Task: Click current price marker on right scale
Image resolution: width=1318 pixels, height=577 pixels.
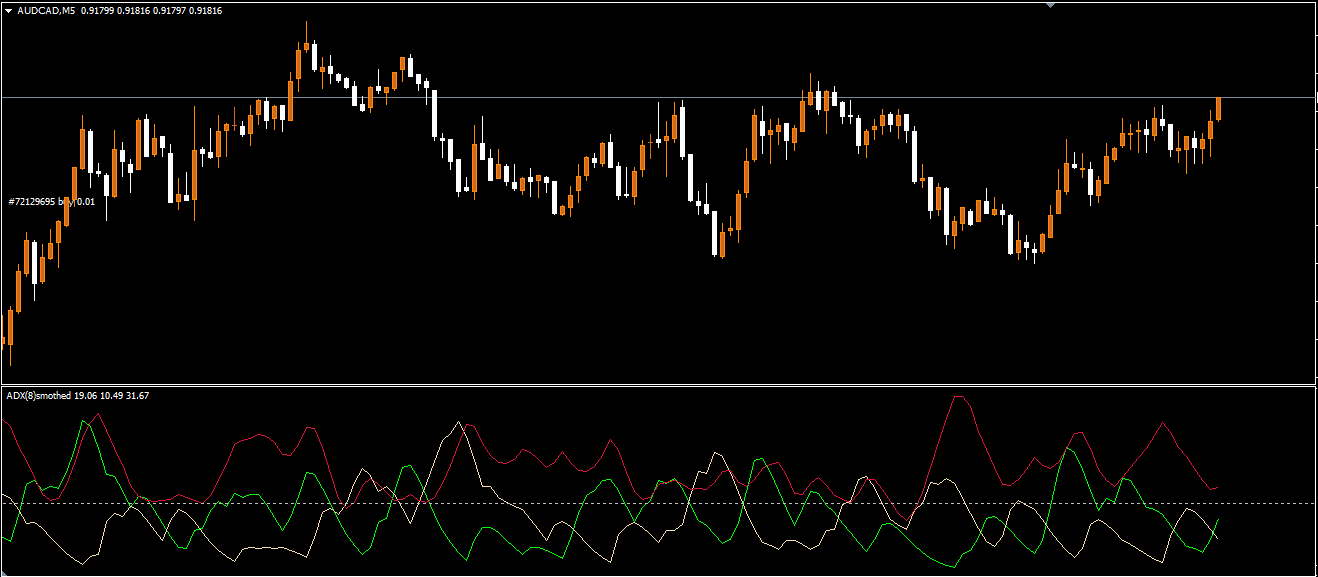Action: [x=1316, y=97]
